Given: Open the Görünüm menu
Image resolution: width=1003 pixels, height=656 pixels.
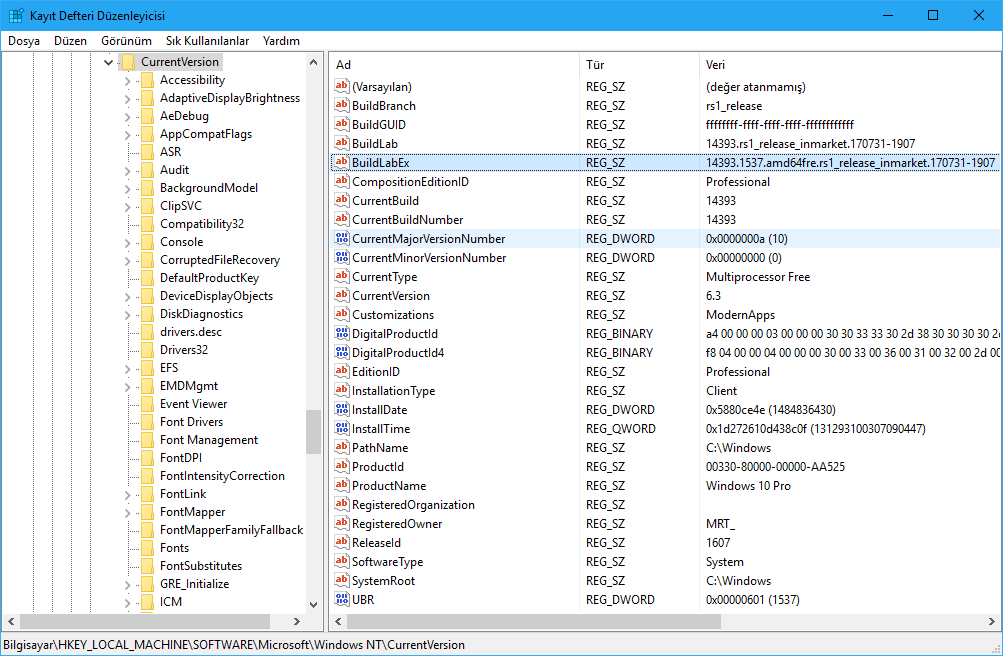Looking at the screenshot, I should click(x=126, y=41).
